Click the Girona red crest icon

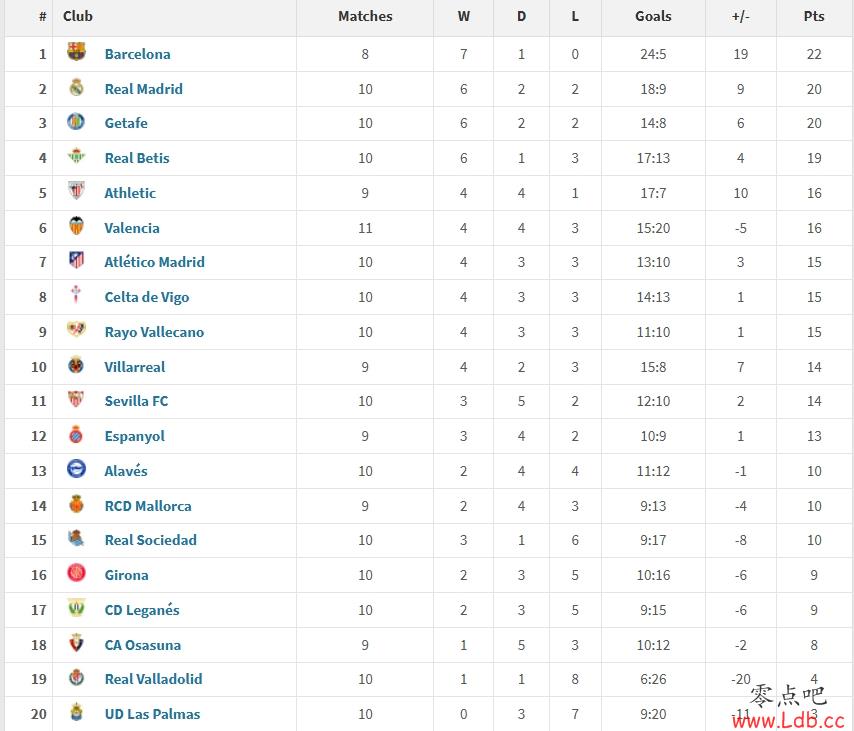(76, 572)
